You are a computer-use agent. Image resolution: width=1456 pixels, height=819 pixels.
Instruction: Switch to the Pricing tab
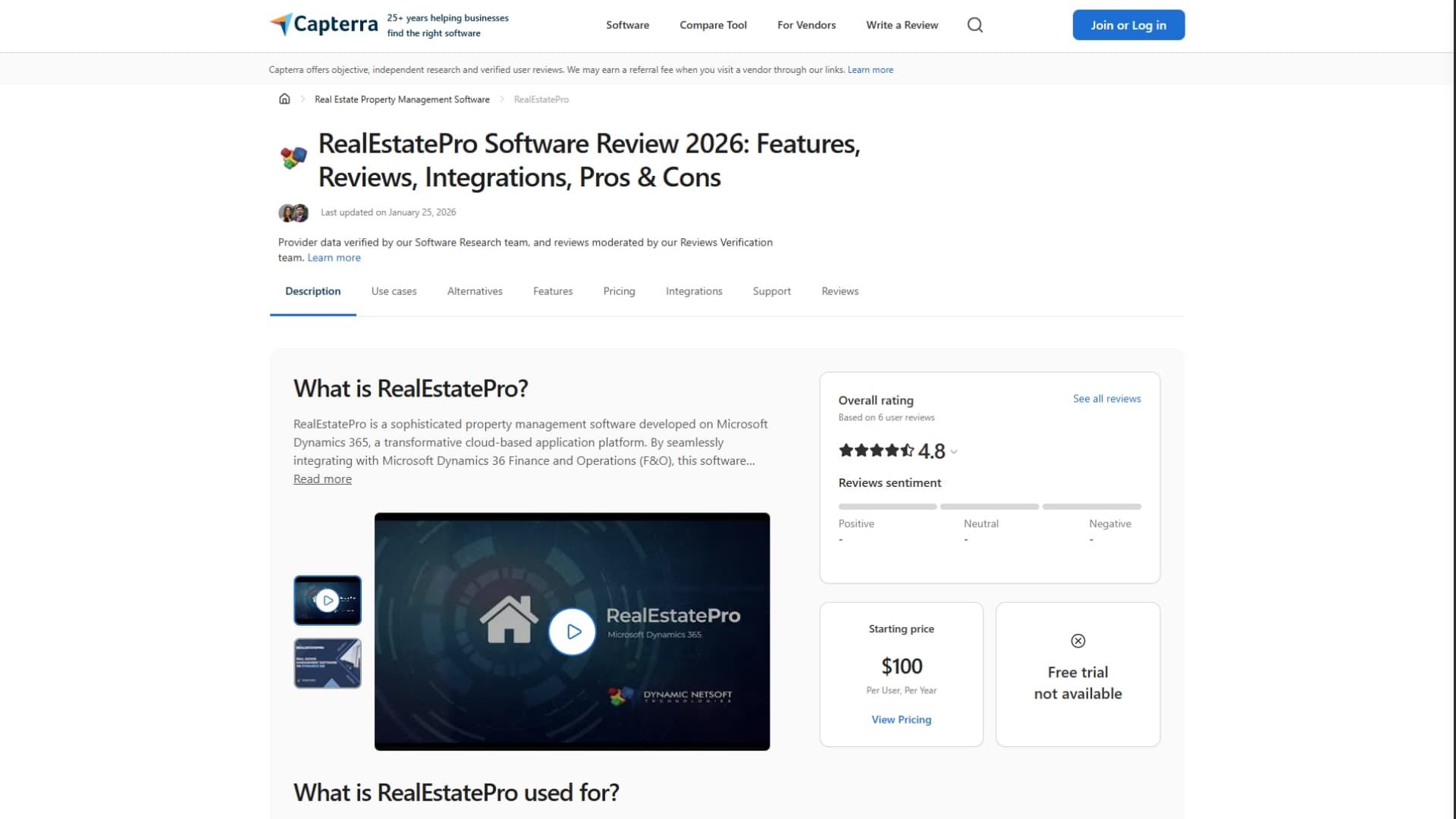point(619,291)
